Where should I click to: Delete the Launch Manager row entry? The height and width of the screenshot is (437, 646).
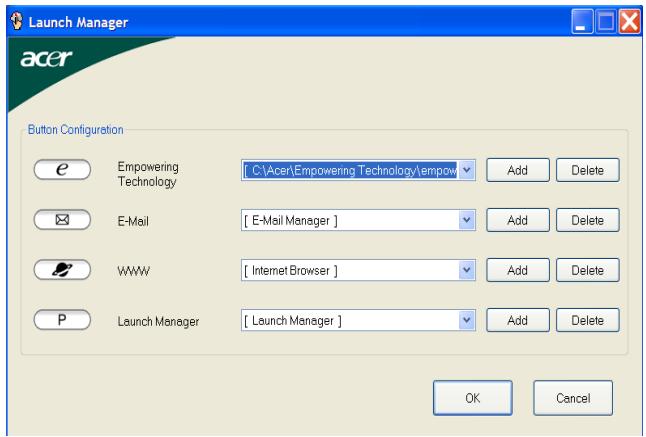pos(587,320)
